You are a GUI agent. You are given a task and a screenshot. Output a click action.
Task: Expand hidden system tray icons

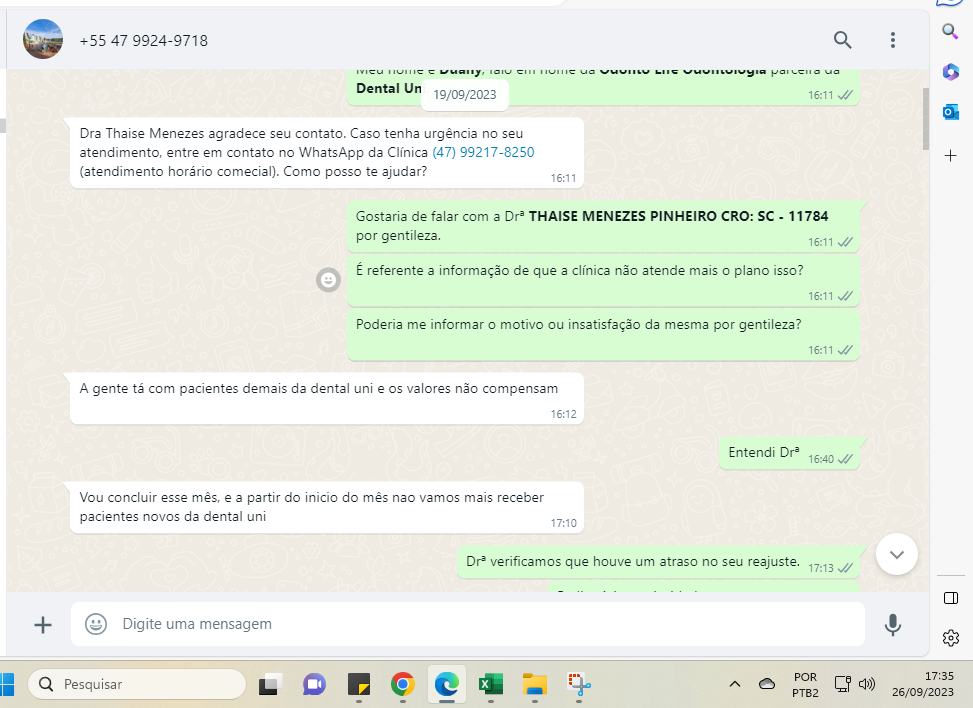(735, 684)
